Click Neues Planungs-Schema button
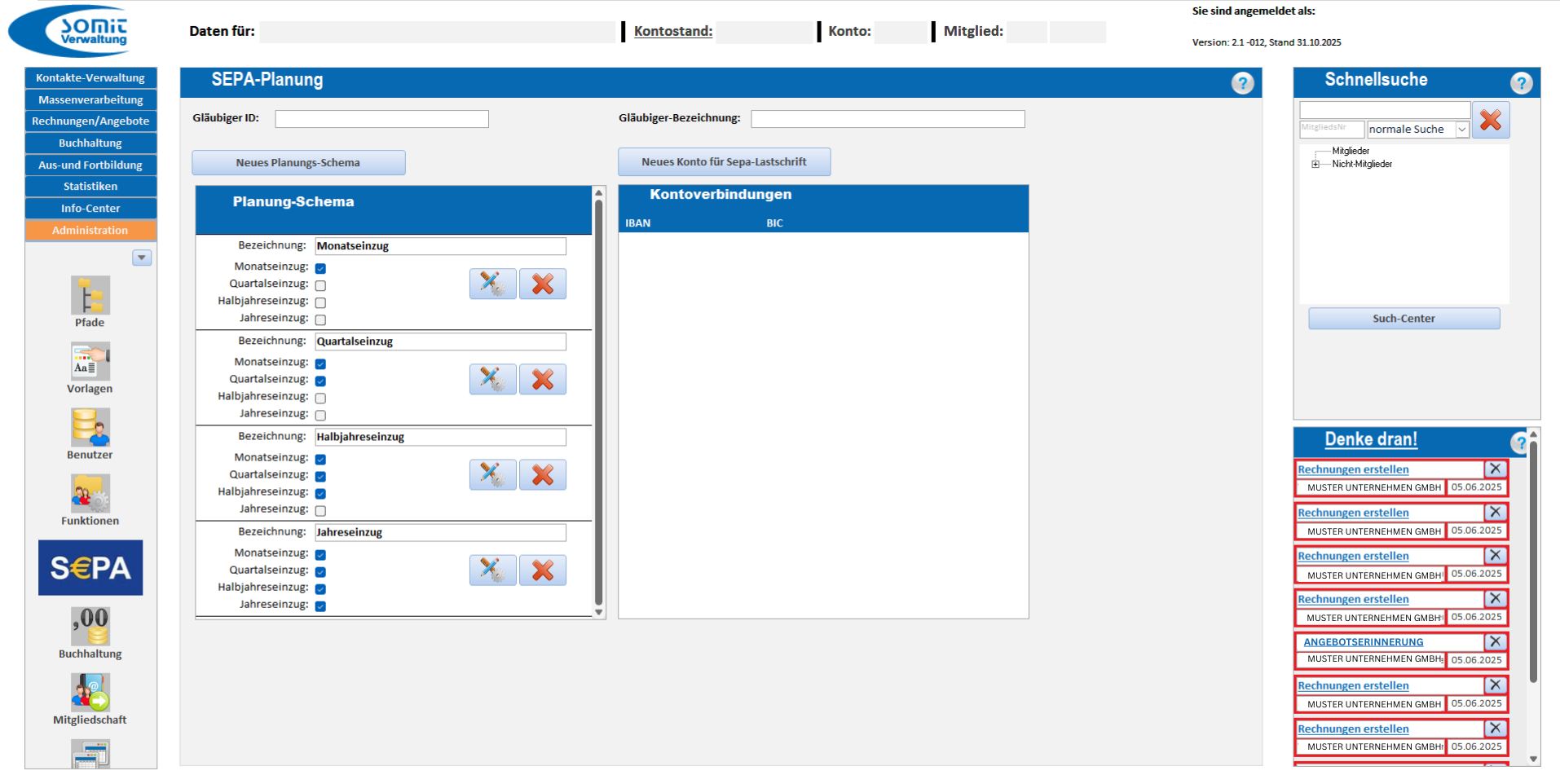Viewport: 1560px width, 784px height. (298, 162)
